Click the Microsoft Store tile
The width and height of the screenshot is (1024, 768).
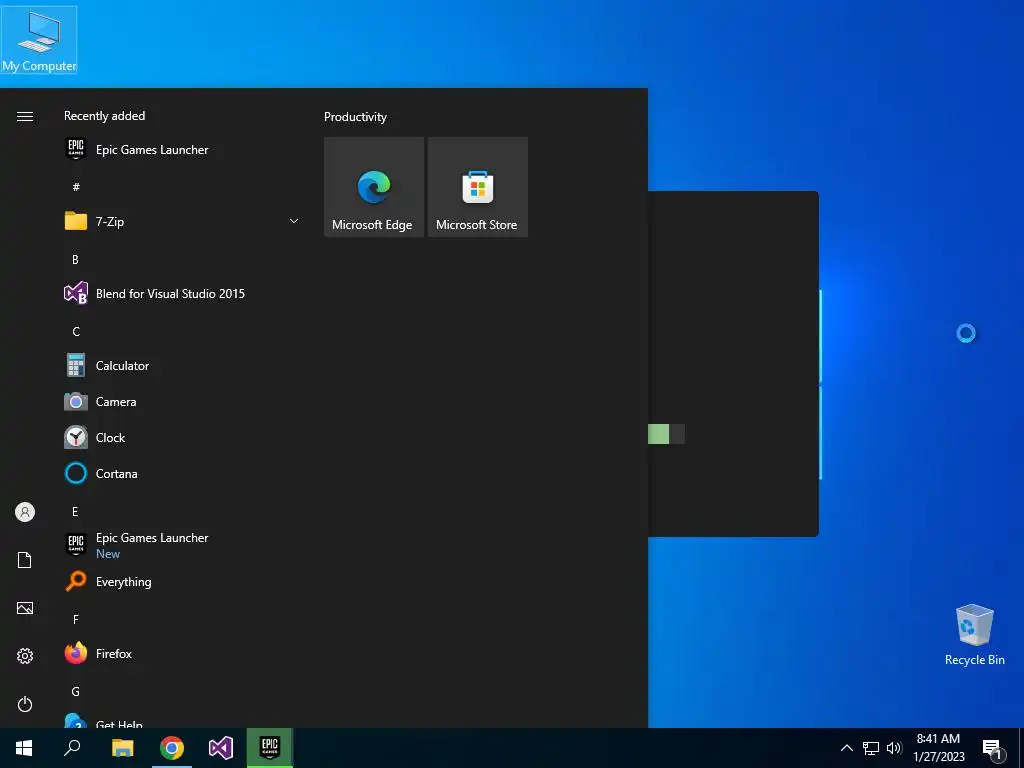477,187
